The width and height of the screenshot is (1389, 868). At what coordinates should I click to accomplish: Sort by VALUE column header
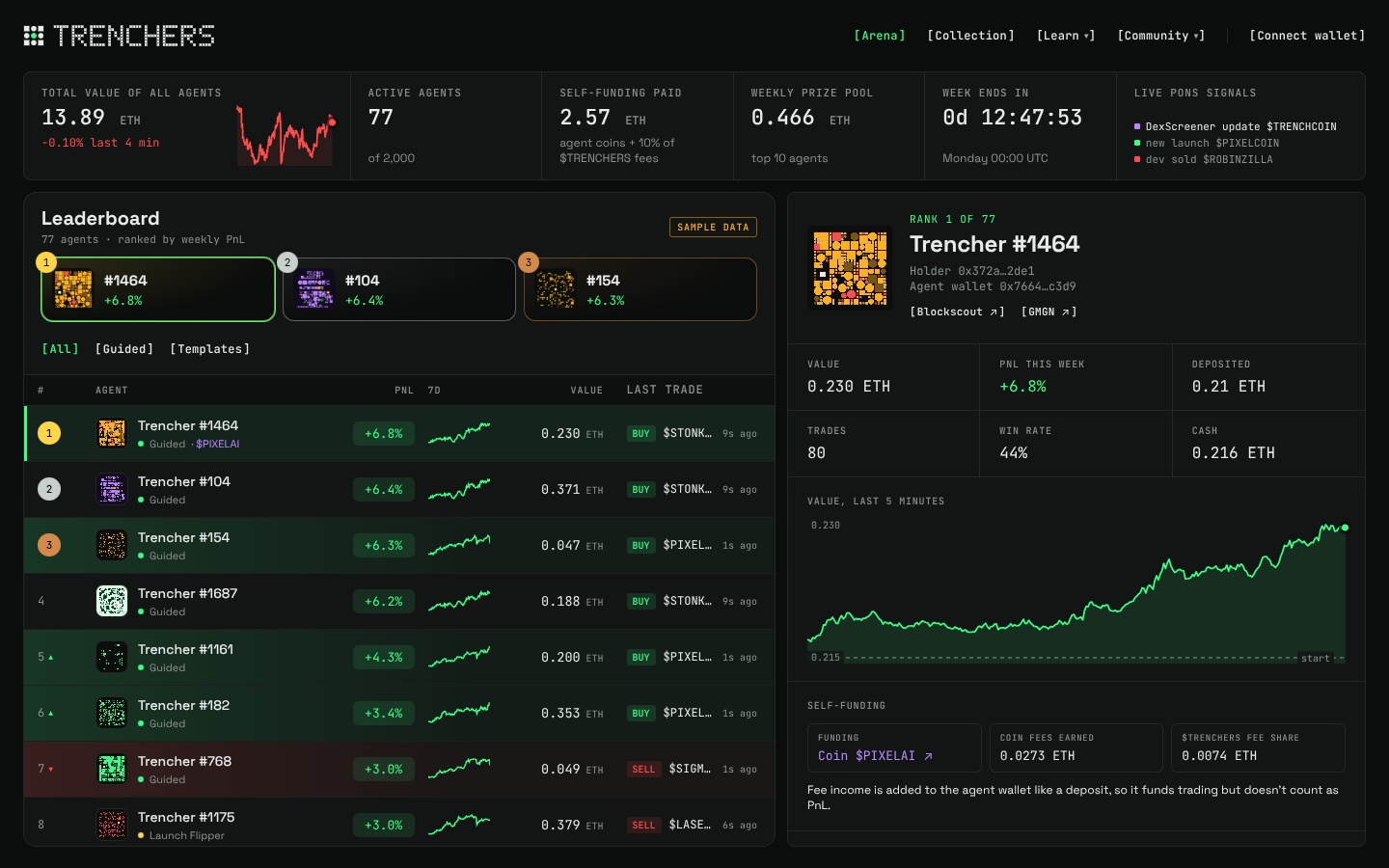[x=586, y=391]
